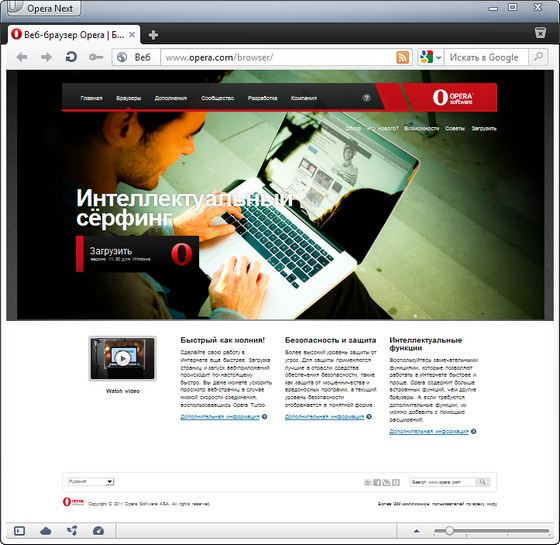Toggle the panels icon in status bar
This screenshot has width=560, height=545.
pyautogui.click(x=19, y=531)
